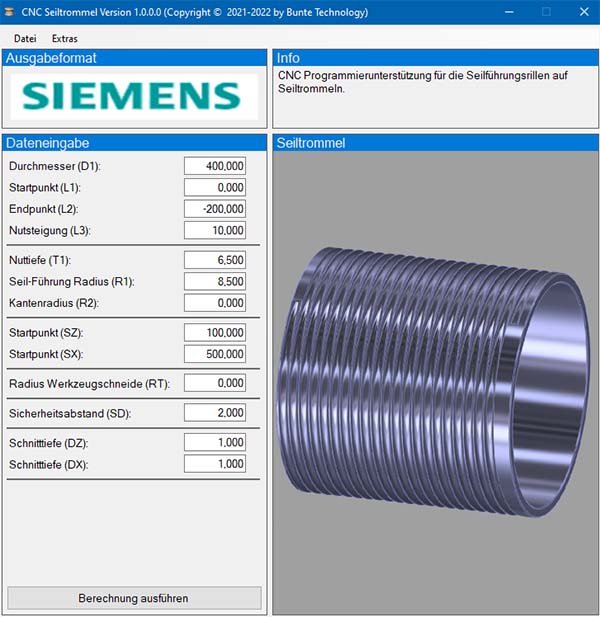Click the Seil-Führung Radius (R1) field
This screenshot has width=600, height=617.
(215, 281)
